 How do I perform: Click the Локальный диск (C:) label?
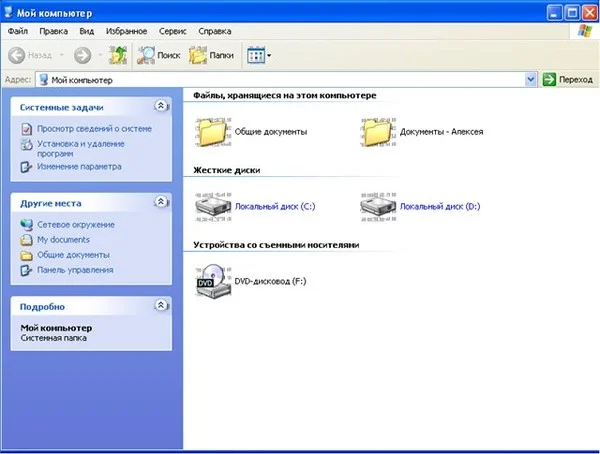(x=275, y=207)
